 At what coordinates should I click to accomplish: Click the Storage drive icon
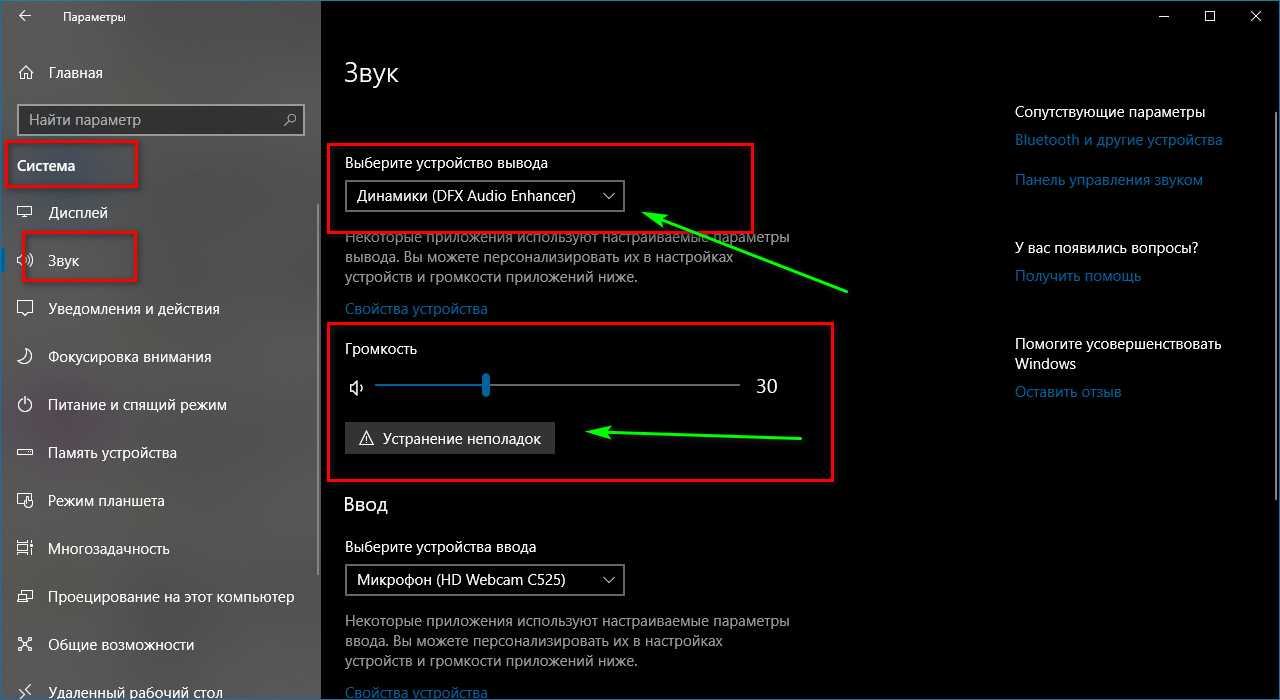[x=26, y=453]
